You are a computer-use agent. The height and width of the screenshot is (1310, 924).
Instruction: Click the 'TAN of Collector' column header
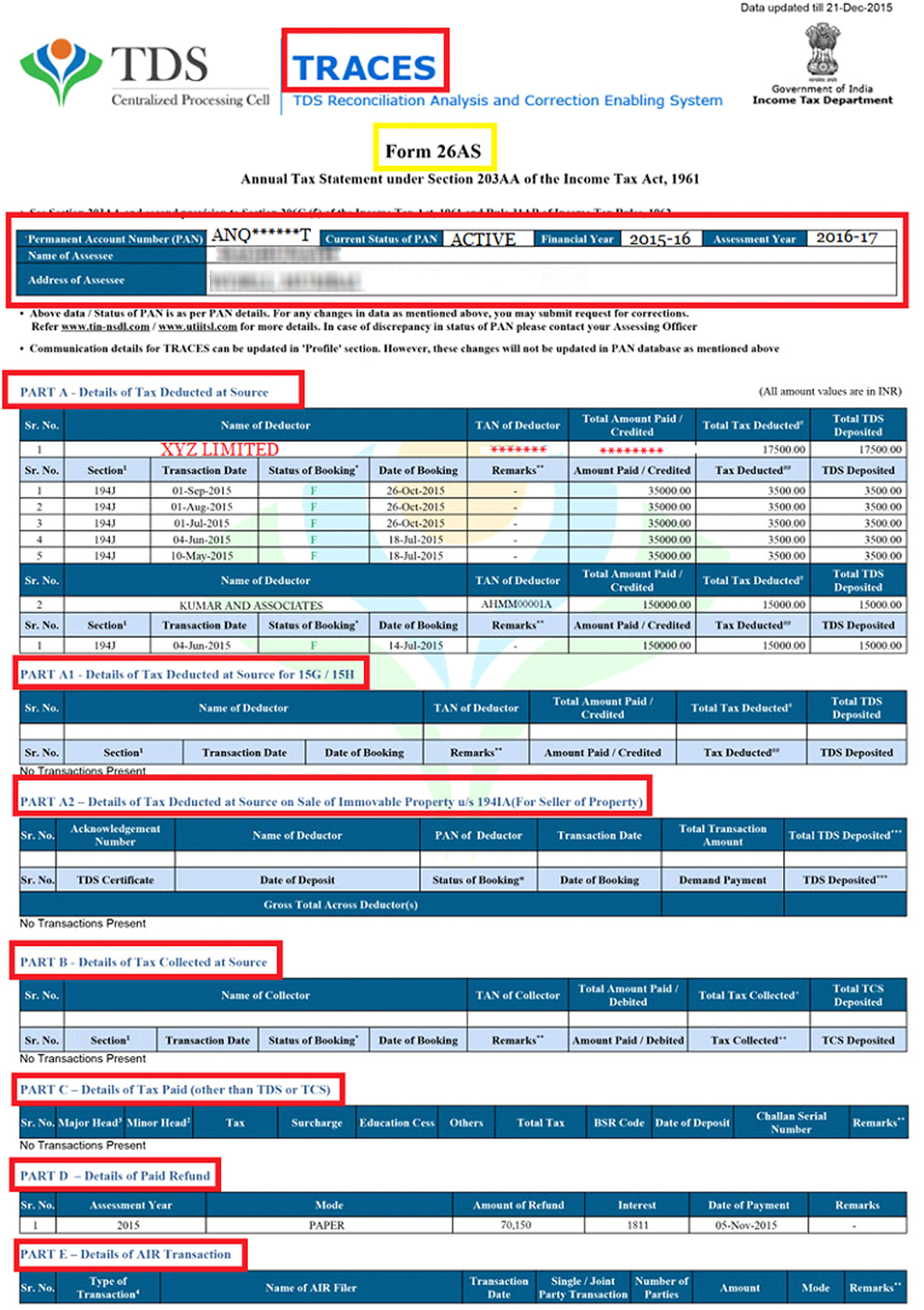click(518, 995)
